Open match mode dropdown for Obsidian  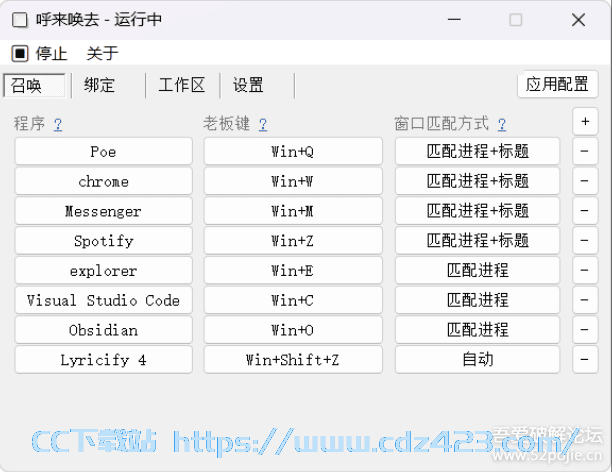point(477,330)
